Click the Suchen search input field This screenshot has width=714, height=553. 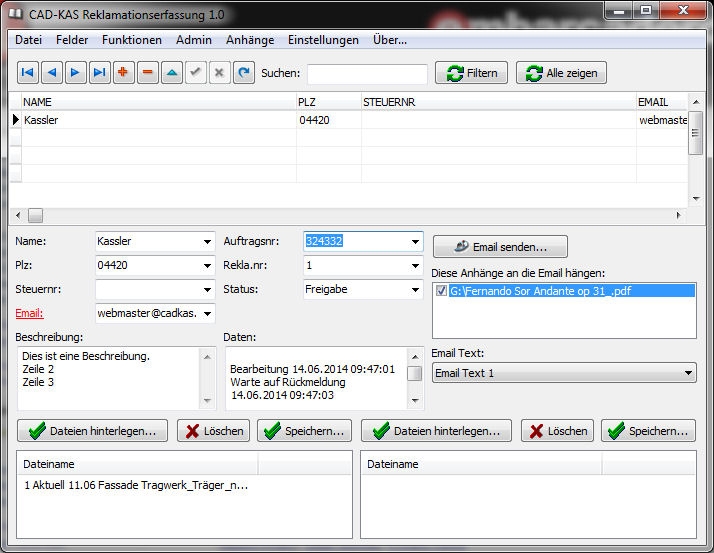point(367,74)
